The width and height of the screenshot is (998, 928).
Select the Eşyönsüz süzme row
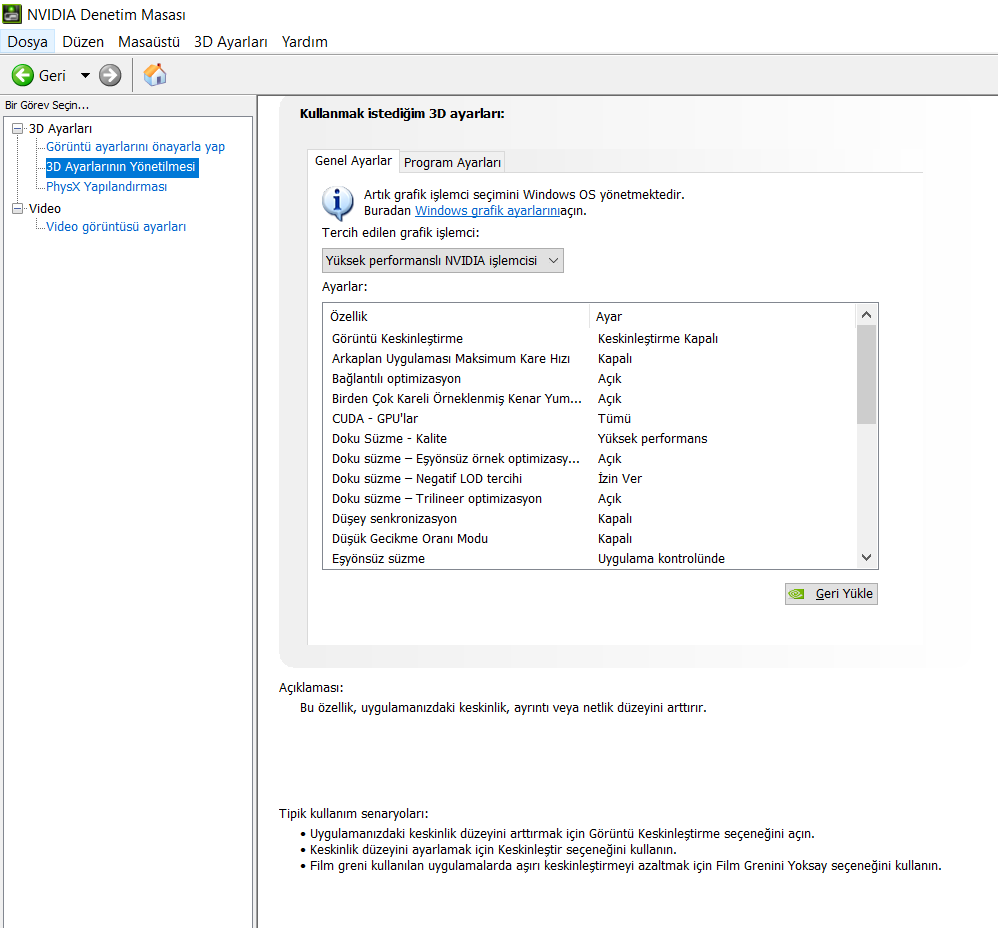(589, 559)
